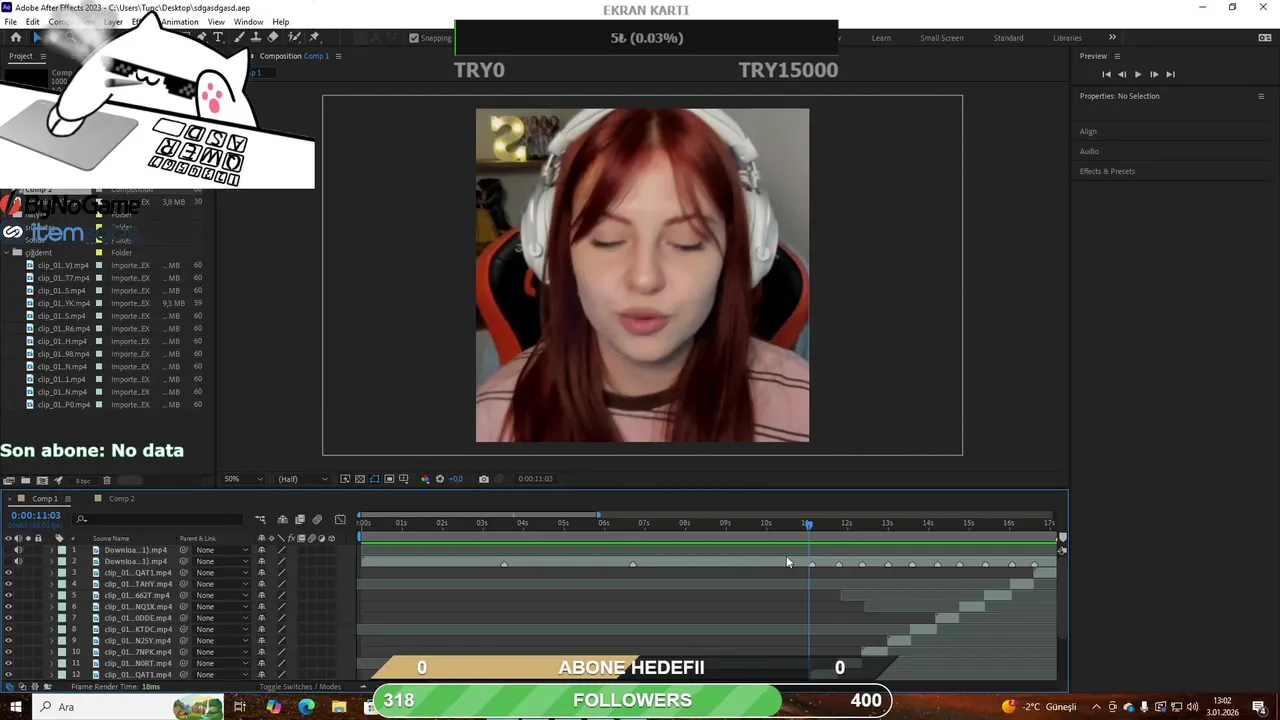Hide layer 11 clip N0RT with eye icon
This screenshot has height=720, width=1280.
pyautogui.click(x=8, y=663)
